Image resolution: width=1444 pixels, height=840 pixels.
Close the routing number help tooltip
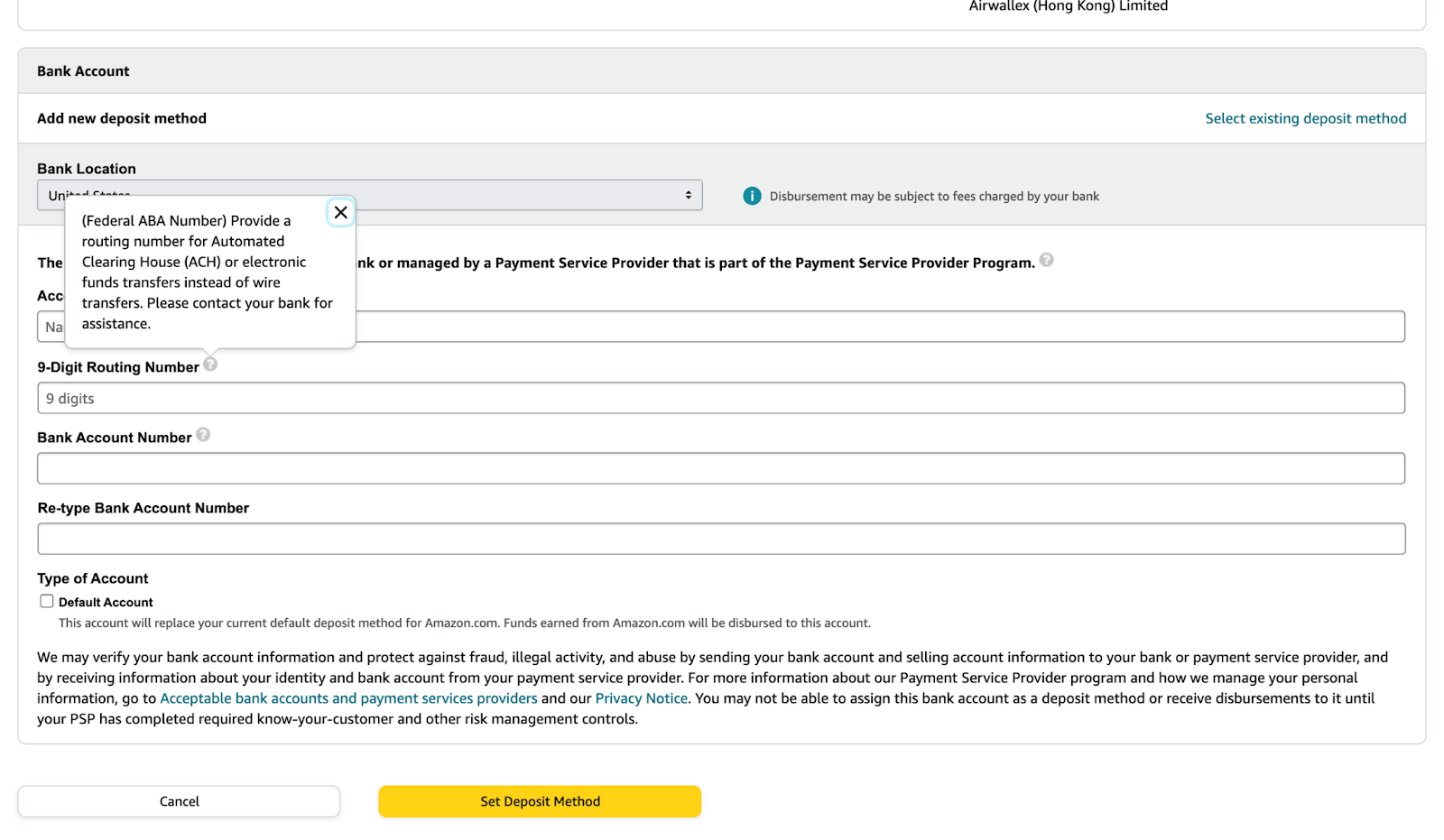click(x=340, y=213)
